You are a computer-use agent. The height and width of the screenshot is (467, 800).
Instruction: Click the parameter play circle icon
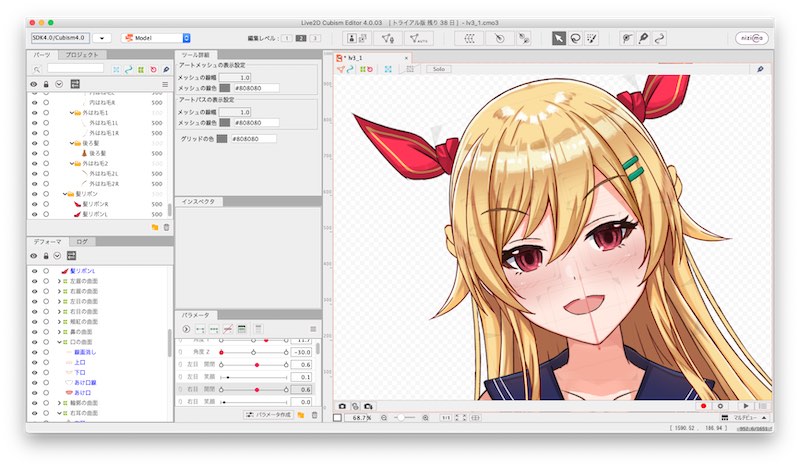pyautogui.click(x=186, y=329)
